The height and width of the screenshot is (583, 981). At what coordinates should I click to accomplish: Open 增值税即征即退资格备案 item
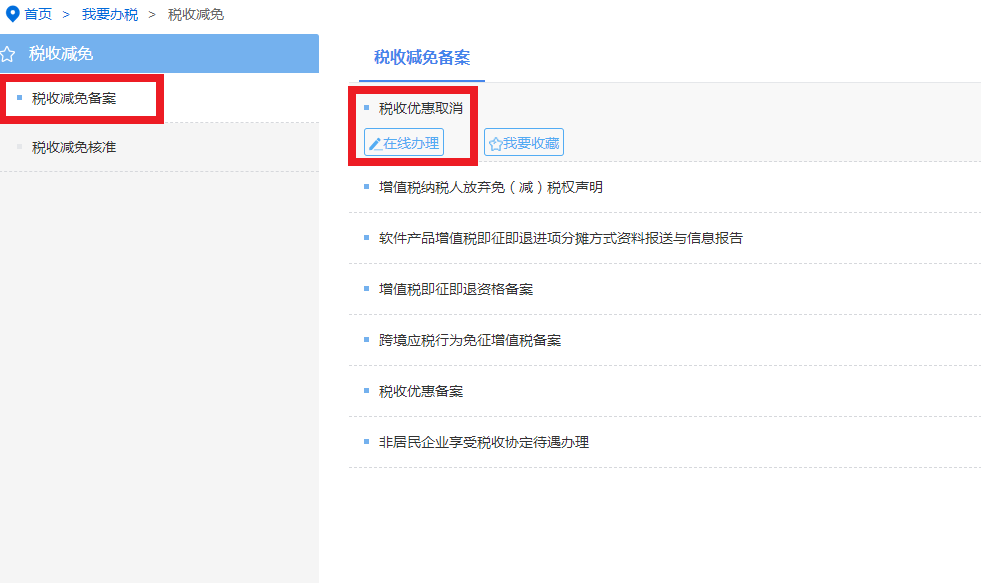pos(455,289)
